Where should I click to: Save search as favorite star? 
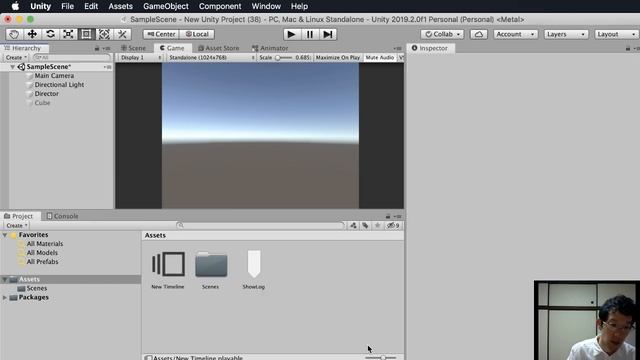(378, 225)
